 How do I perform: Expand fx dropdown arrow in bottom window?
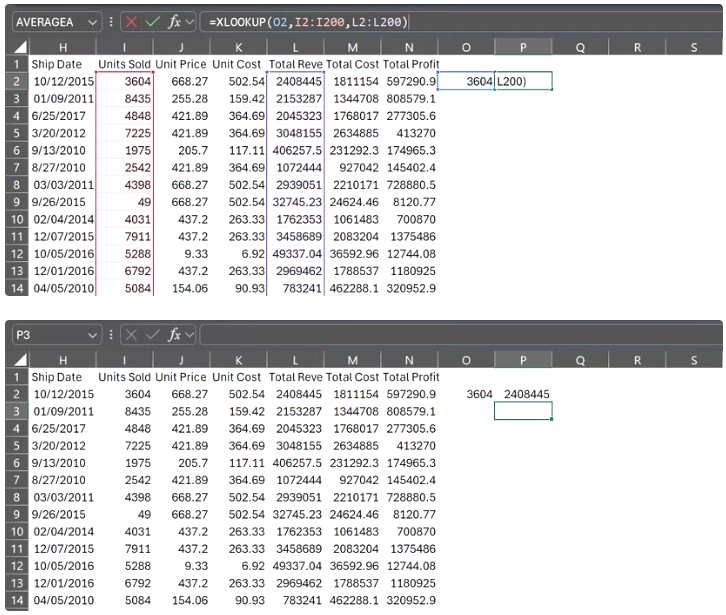(189, 334)
